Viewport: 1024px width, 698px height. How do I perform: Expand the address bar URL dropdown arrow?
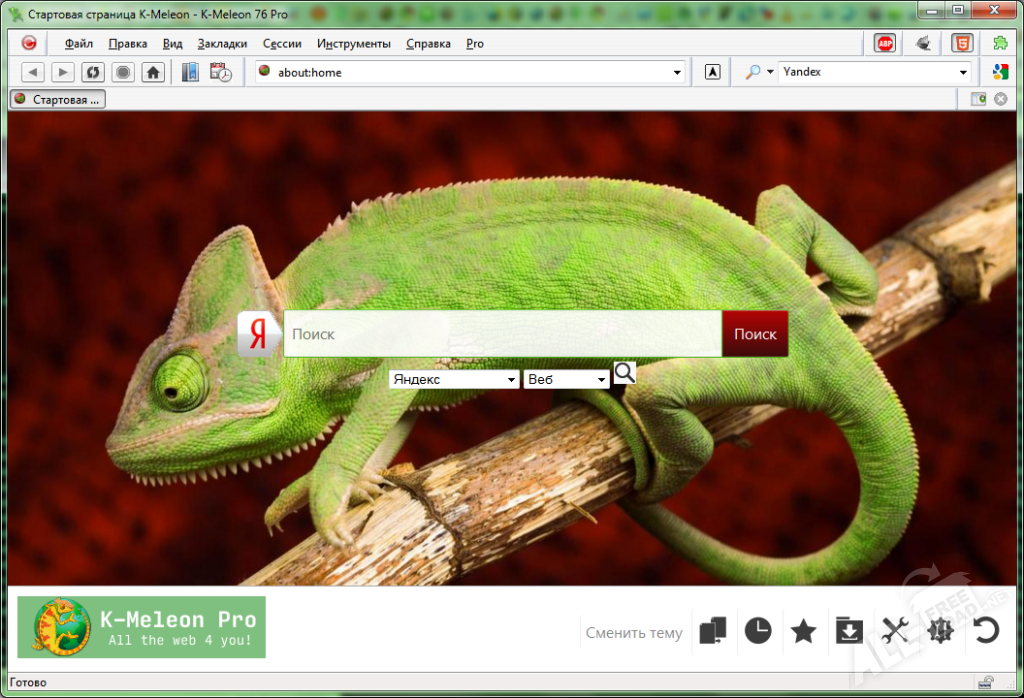point(677,72)
